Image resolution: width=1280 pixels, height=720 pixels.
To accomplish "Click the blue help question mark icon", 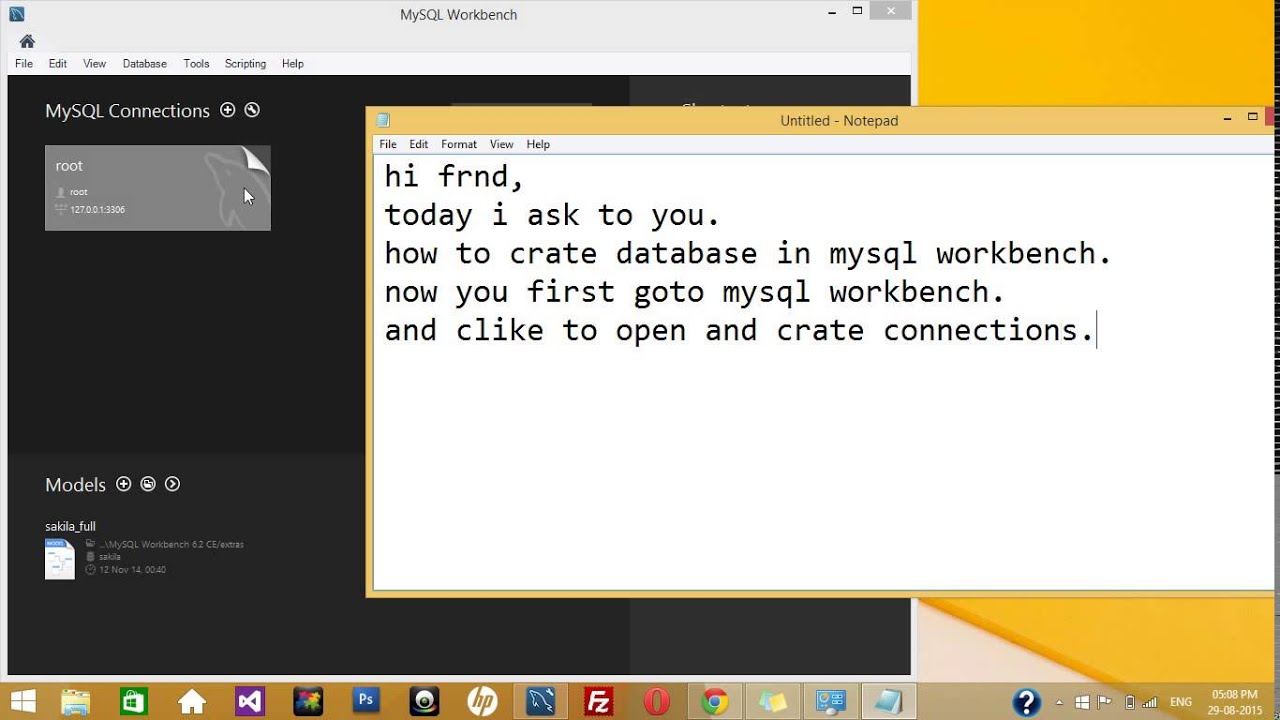I will 1028,701.
